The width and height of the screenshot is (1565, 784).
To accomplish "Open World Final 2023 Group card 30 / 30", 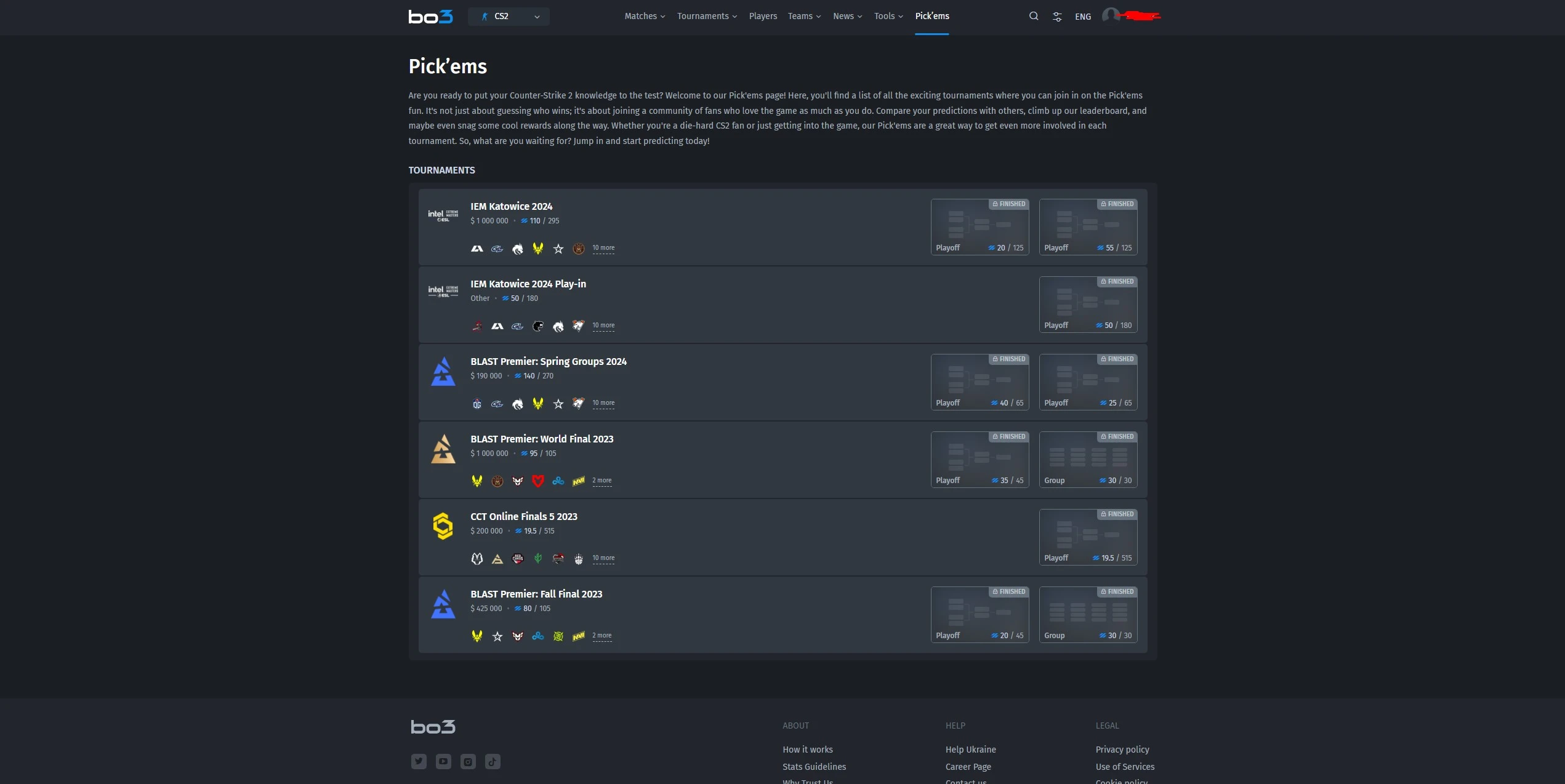I will (1088, 459).
